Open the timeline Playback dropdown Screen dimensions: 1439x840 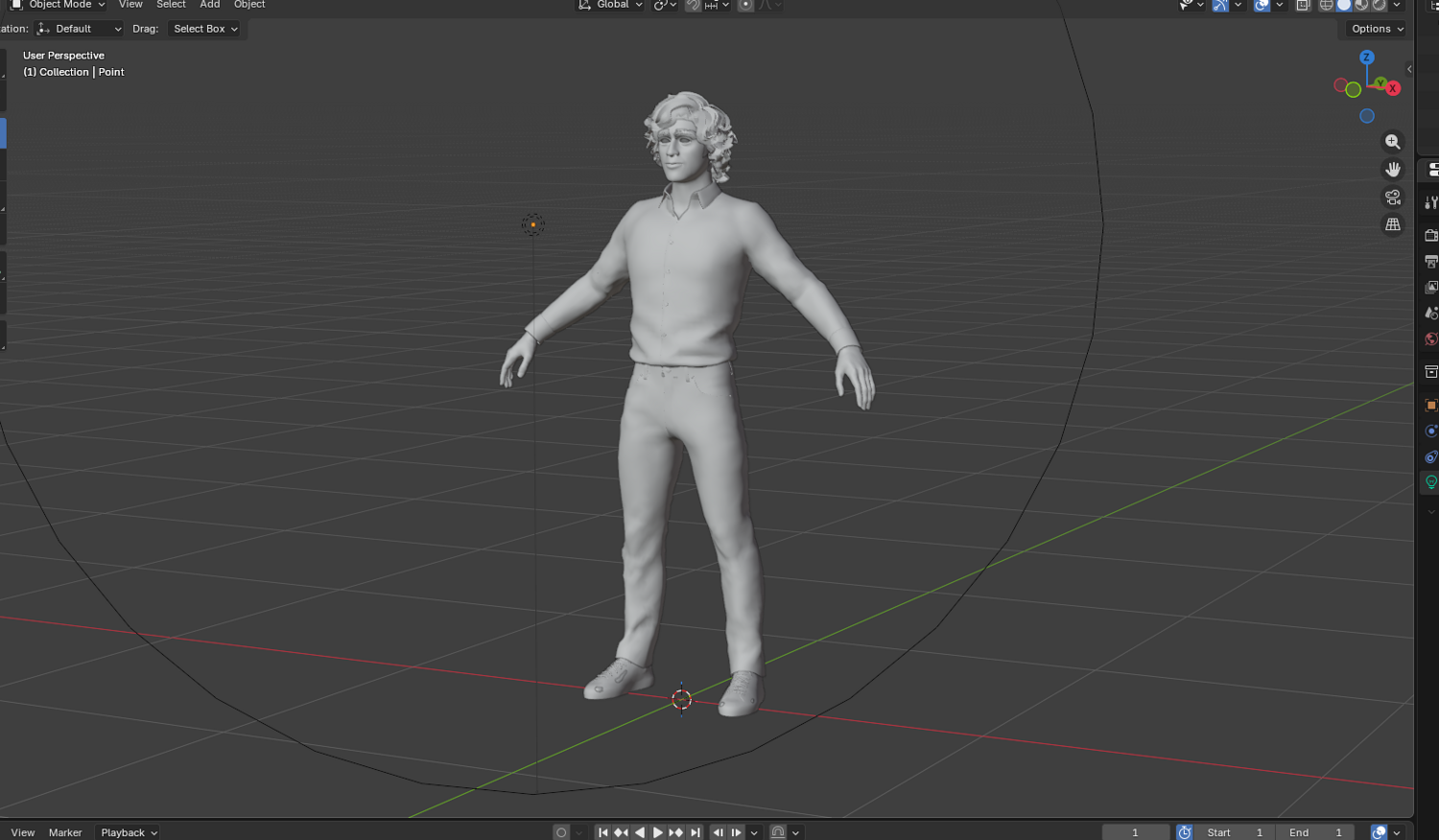coord(129,832)
